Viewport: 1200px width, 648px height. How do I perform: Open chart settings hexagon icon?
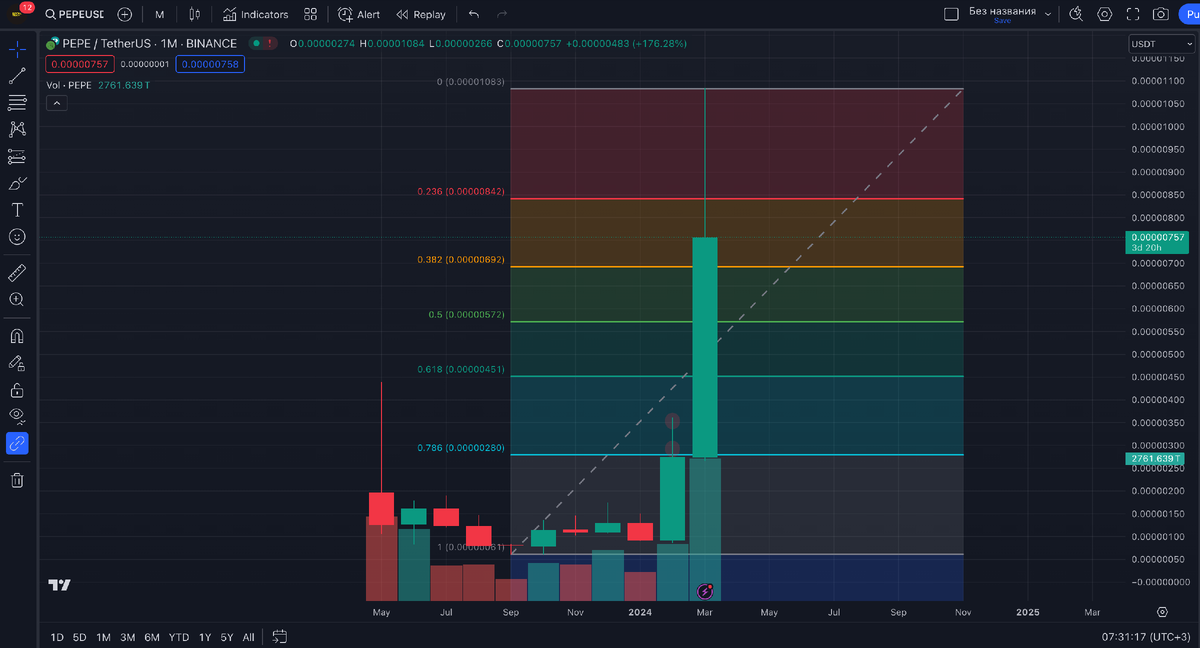coord(1105,14)
